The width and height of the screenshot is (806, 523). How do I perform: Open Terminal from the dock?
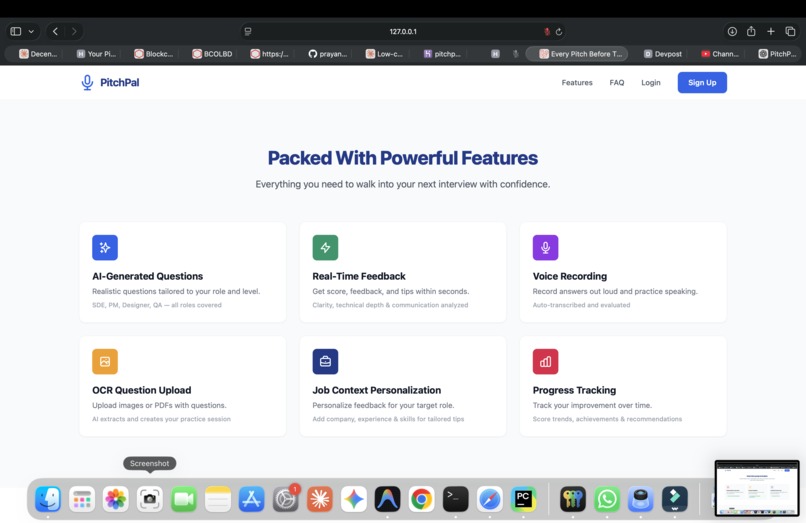455,499
